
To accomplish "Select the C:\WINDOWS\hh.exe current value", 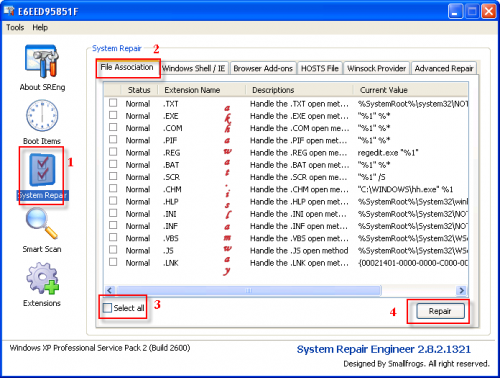I will coord(405,189).
